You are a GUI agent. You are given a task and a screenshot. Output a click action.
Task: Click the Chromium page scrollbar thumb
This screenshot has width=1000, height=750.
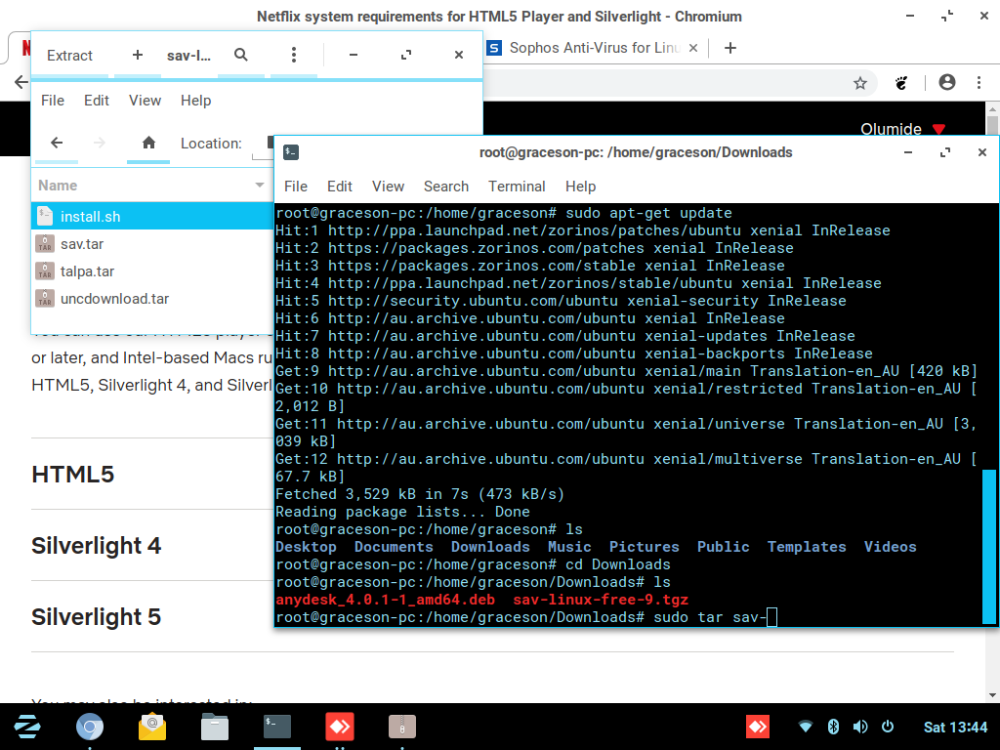tap(992, 124)
